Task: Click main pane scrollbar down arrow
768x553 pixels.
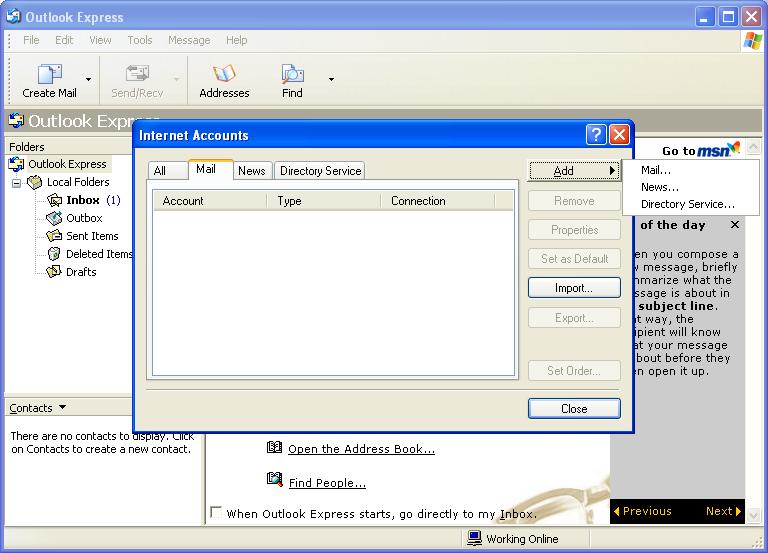Action: pos(753,515)
